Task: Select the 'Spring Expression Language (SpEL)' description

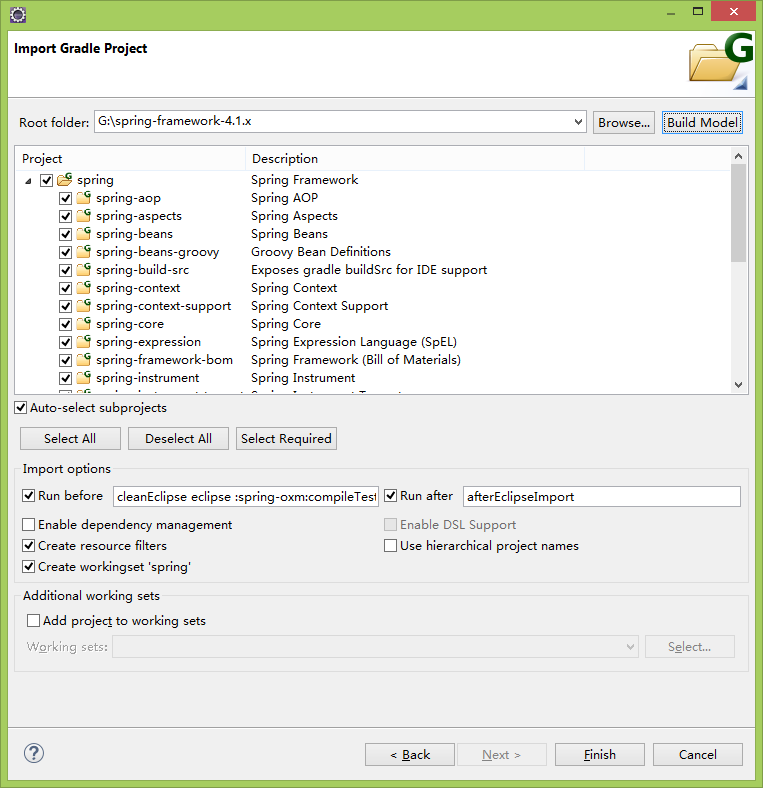Action: coord(354,342)
